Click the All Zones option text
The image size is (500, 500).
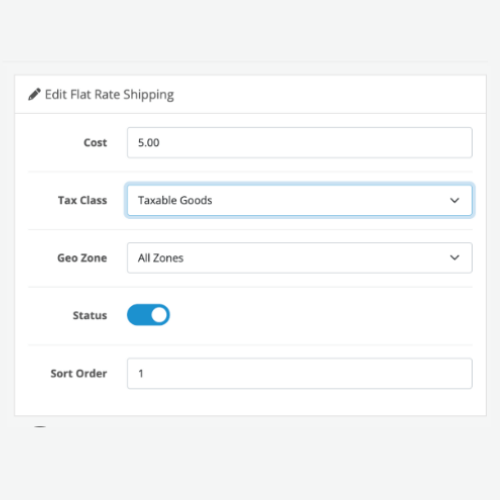click(161, 258)
